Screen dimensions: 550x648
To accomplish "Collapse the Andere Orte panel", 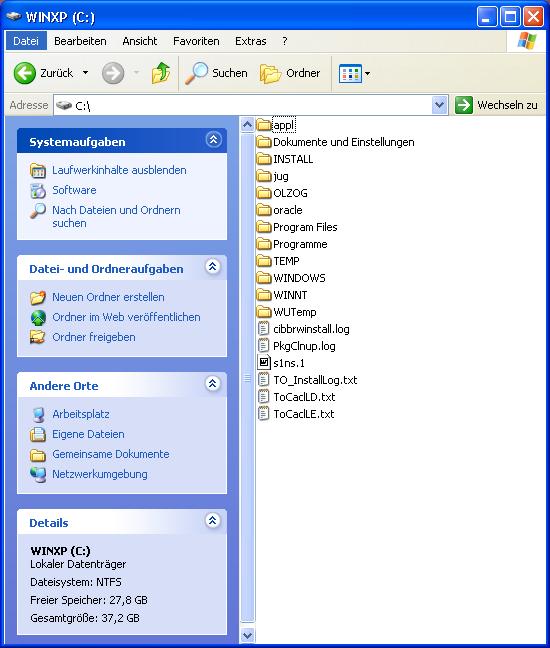I will coord(212,384).
